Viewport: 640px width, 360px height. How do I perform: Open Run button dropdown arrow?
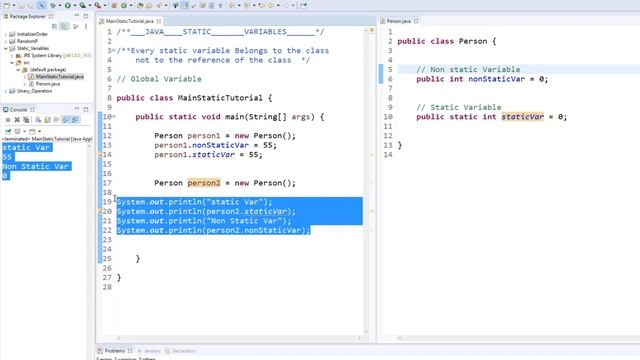coord(75,5)
